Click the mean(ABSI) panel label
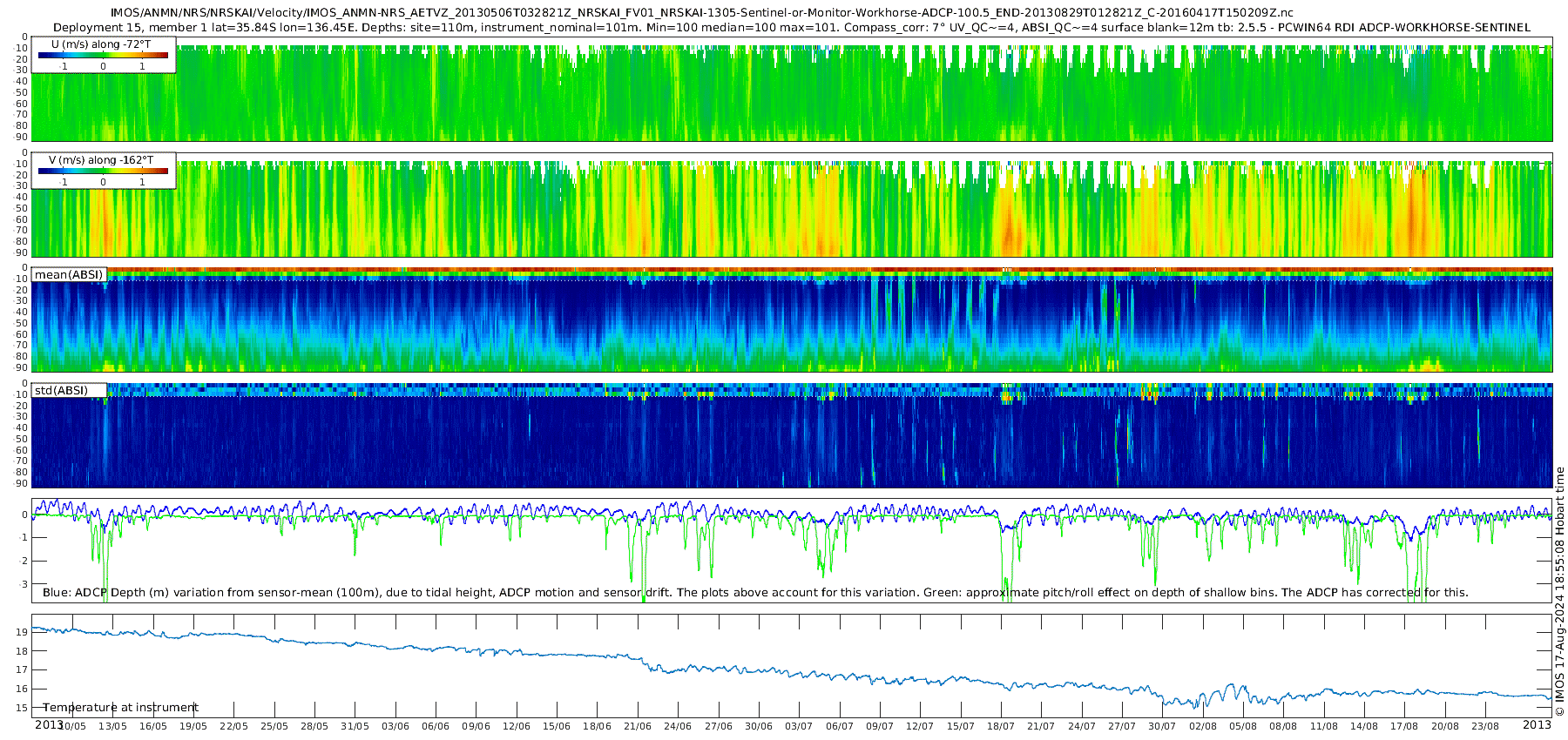Screen dimensions: 1568x740 69,275
